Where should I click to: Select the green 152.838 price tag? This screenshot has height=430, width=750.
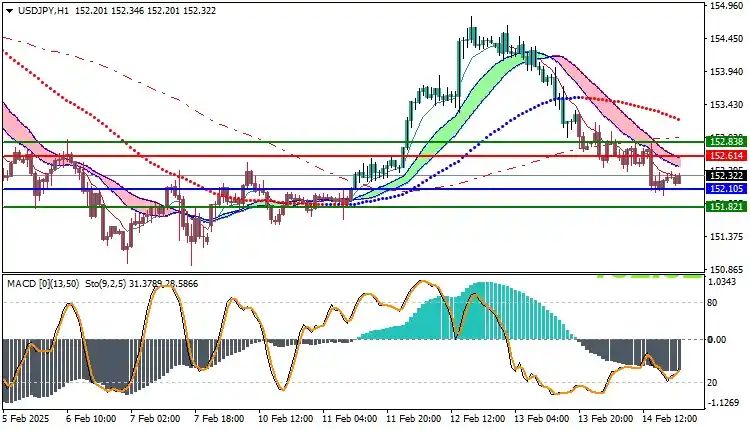(723, 142)
